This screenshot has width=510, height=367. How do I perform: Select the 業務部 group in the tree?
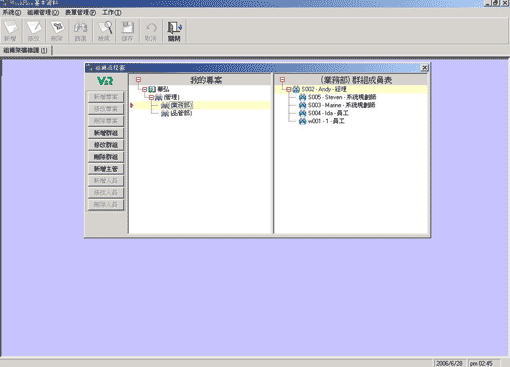pos(181,105)
